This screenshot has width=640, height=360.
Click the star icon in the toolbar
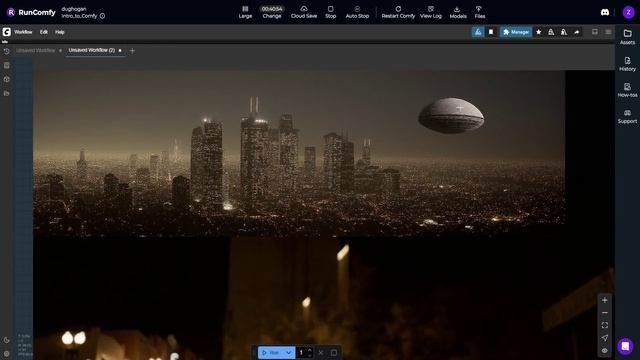tap(538, 32)
